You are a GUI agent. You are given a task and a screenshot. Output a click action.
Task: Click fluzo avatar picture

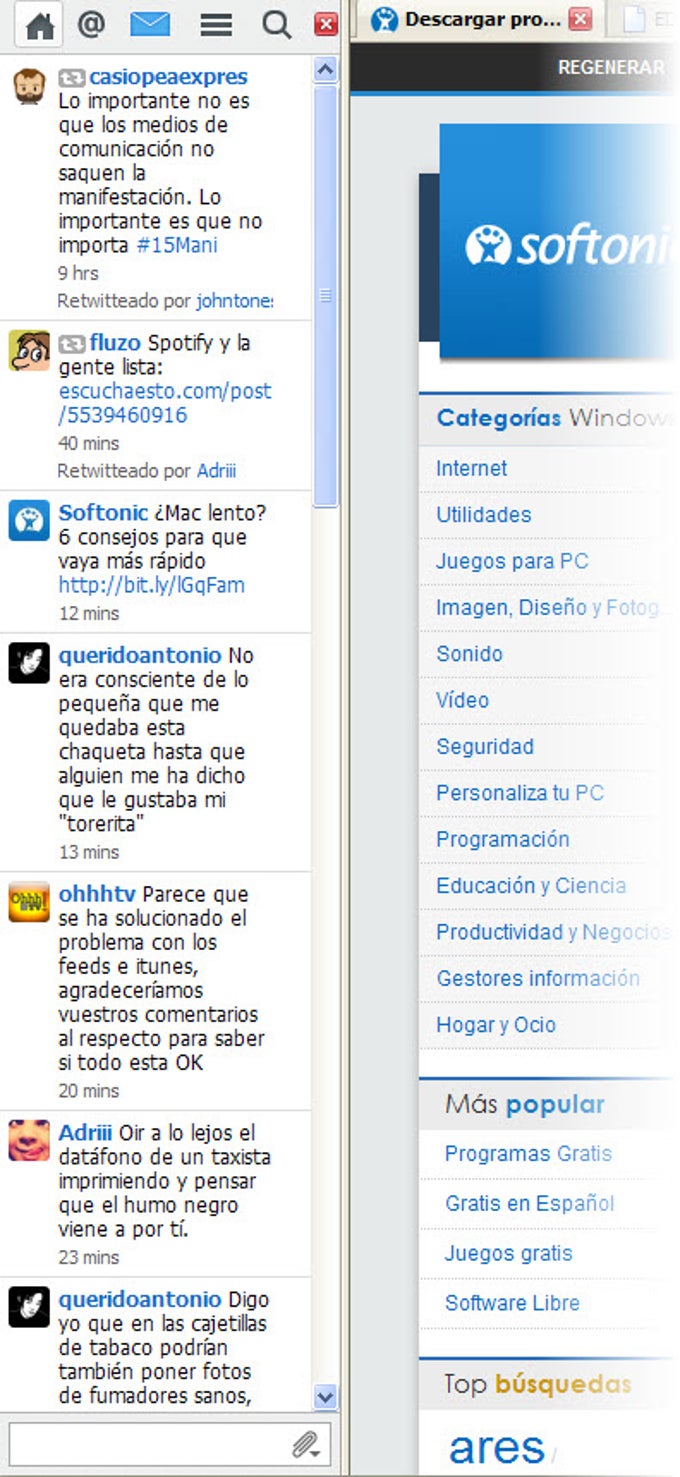pyautogui.click(x=29, y=351)
